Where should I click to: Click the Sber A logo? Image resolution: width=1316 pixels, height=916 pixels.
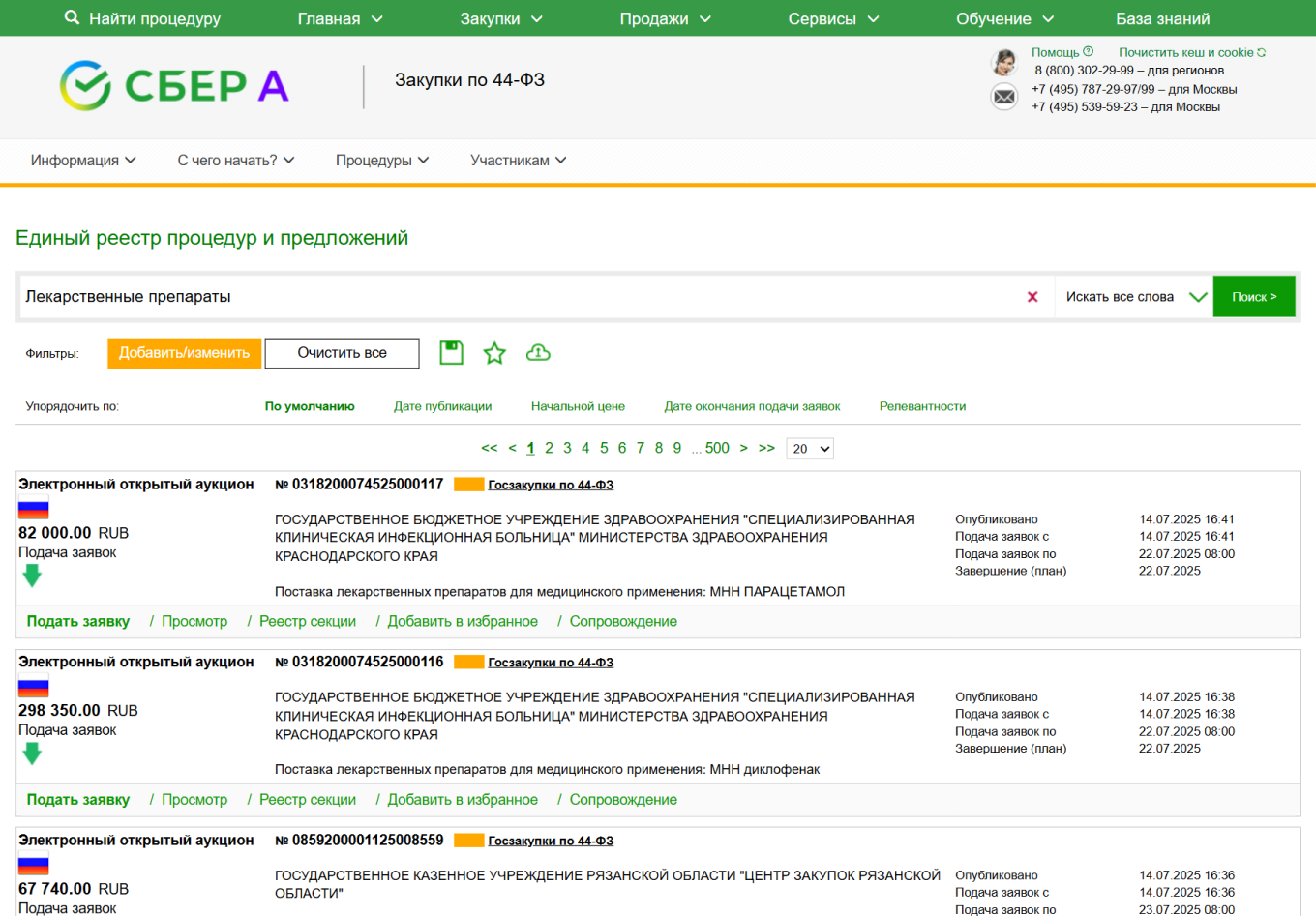point(174,86)
